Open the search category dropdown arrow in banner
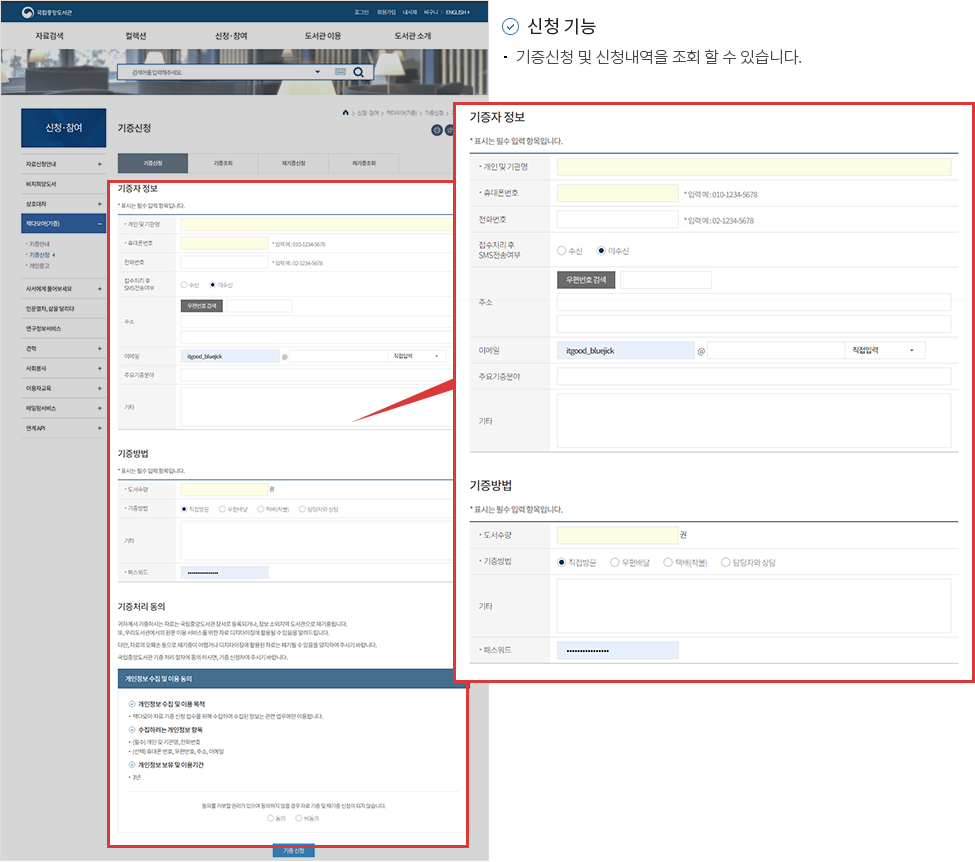The image size is (975, 862). [317, 72]
